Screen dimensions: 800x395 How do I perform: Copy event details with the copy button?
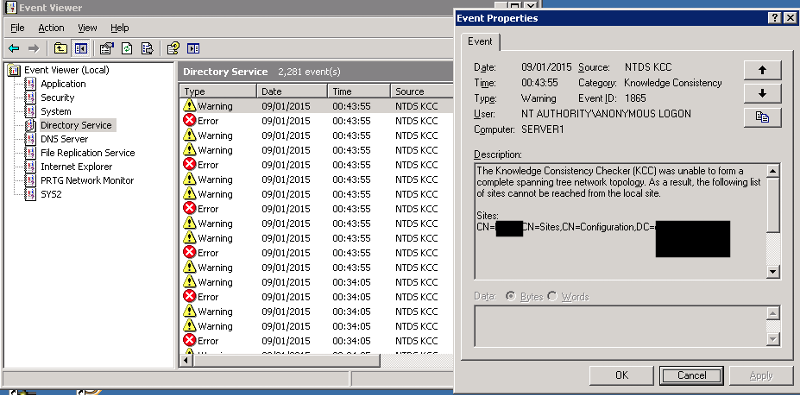[762, 117]
